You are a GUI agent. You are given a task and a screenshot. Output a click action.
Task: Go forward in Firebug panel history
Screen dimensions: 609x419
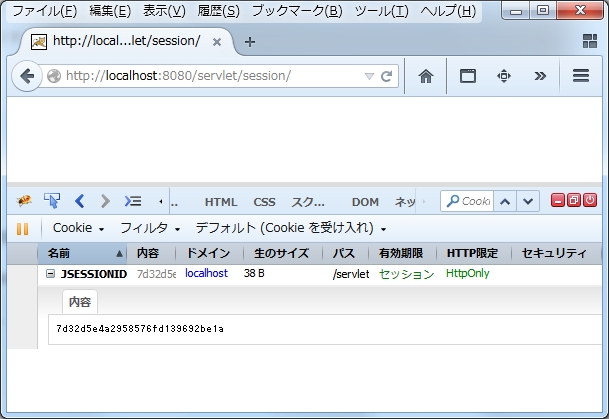click(105, 201)
